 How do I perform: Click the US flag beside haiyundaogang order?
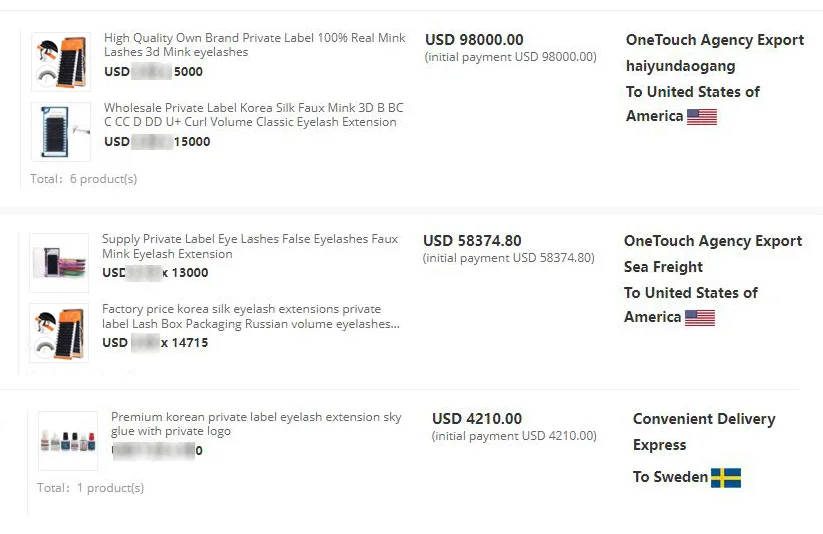click(x=702, y=117)
